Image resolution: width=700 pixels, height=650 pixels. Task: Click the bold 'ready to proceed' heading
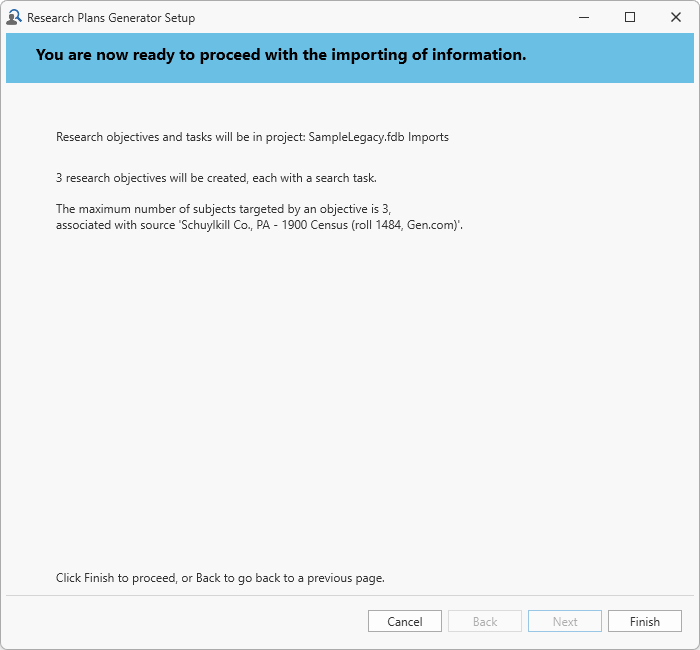click(280, 55)
